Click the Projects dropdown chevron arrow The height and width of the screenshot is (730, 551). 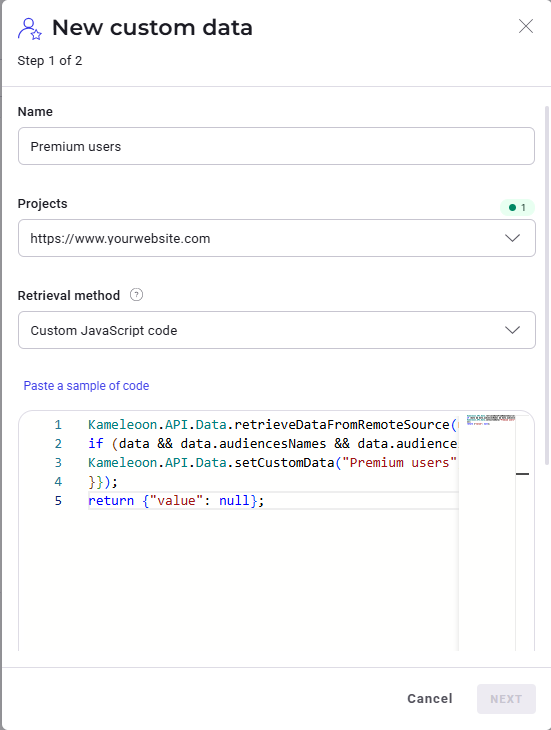(x=512, y=238)
